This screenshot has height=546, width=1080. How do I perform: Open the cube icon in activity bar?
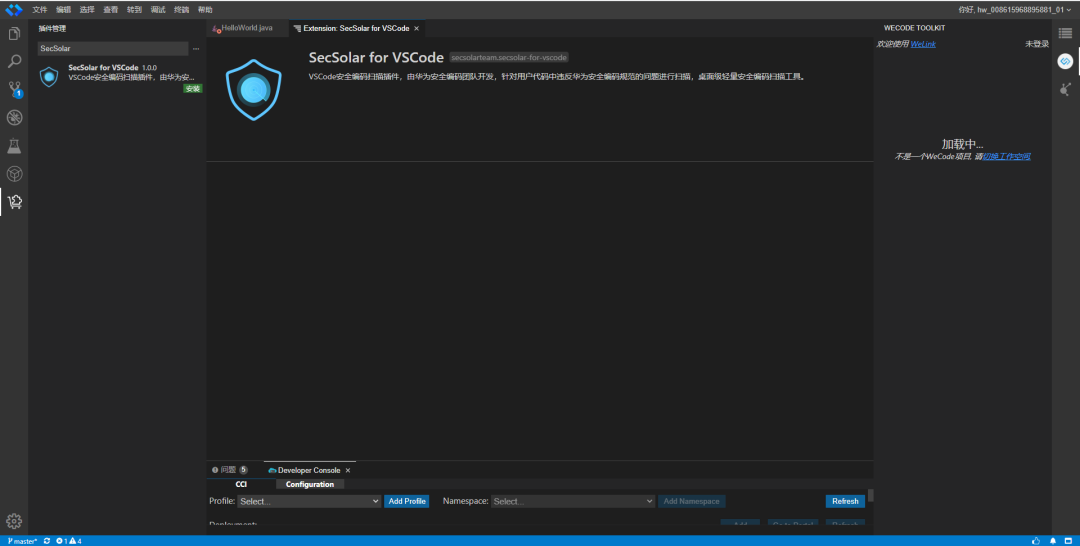point(14,174)
